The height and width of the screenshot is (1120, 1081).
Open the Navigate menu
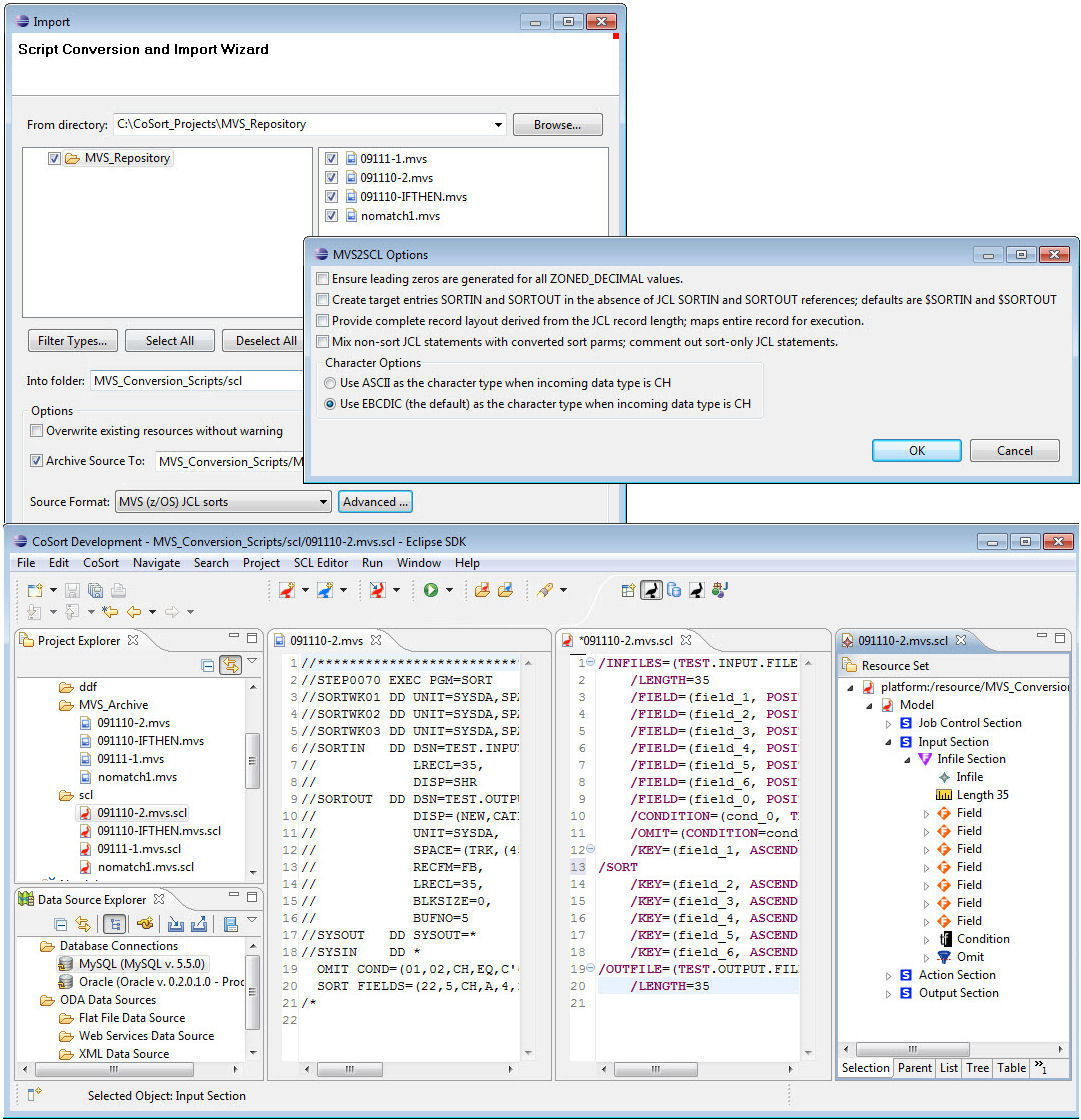coord(156,563)
